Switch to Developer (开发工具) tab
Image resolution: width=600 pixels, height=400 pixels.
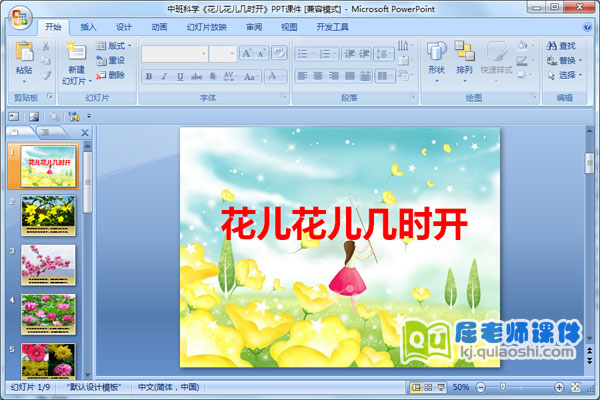click(332, 27)
